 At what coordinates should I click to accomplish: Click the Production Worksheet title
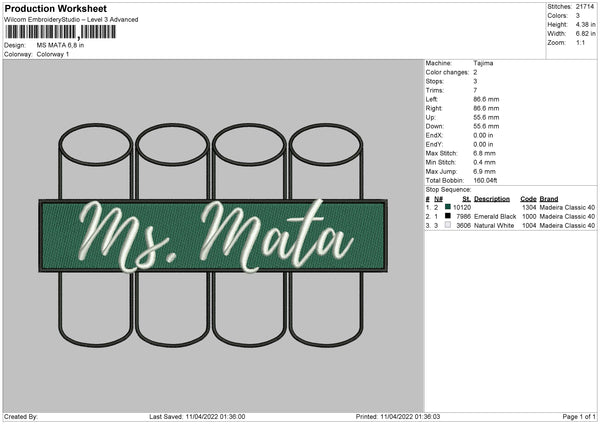click(x=55, y=8)
